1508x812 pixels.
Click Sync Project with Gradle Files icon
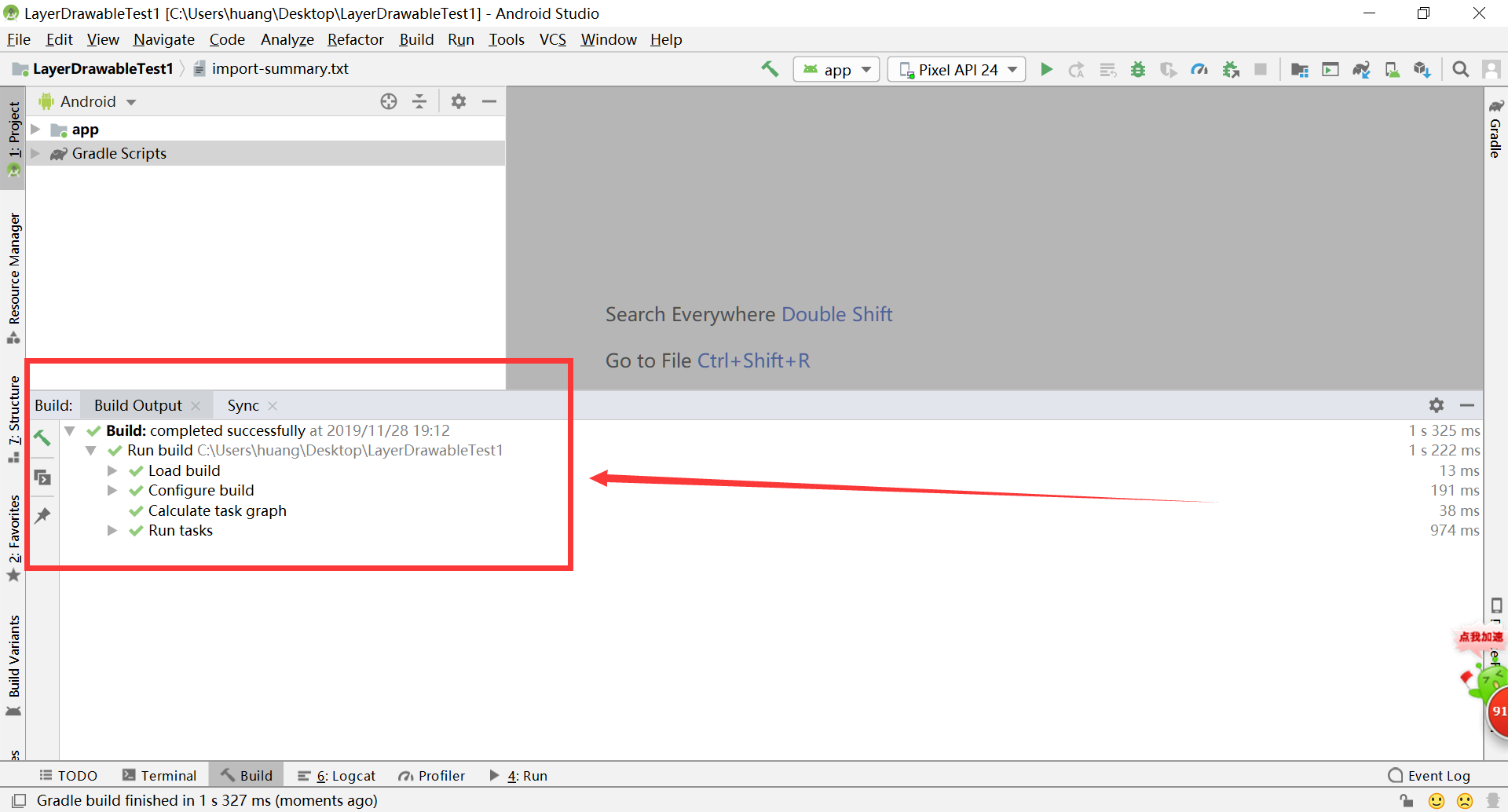1361,69
